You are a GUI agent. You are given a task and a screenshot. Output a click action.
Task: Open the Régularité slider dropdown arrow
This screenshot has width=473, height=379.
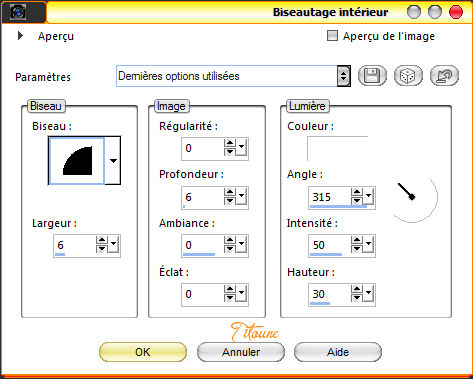(241, 148)
